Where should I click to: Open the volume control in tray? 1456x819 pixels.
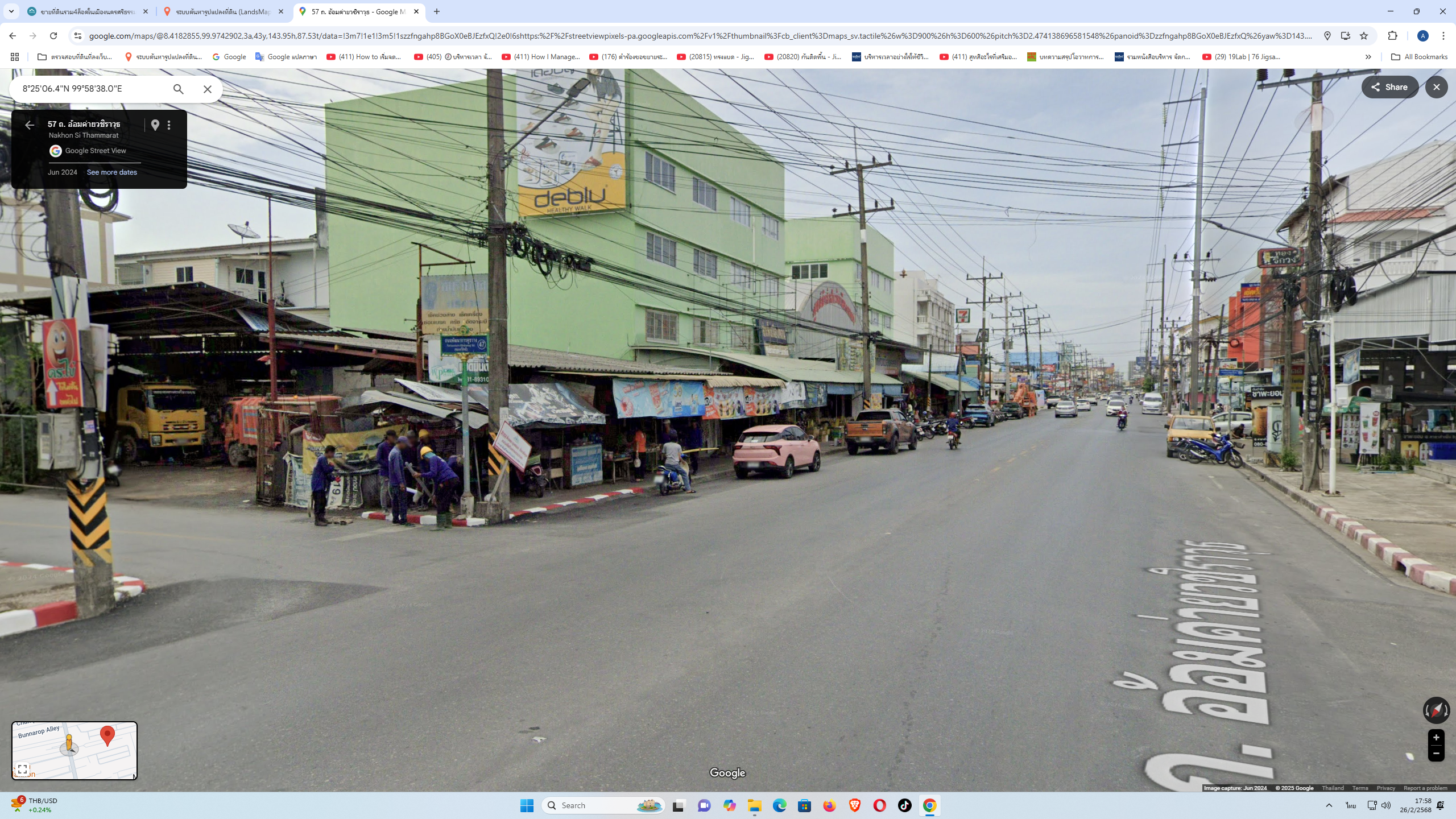tap(1386, 805)
